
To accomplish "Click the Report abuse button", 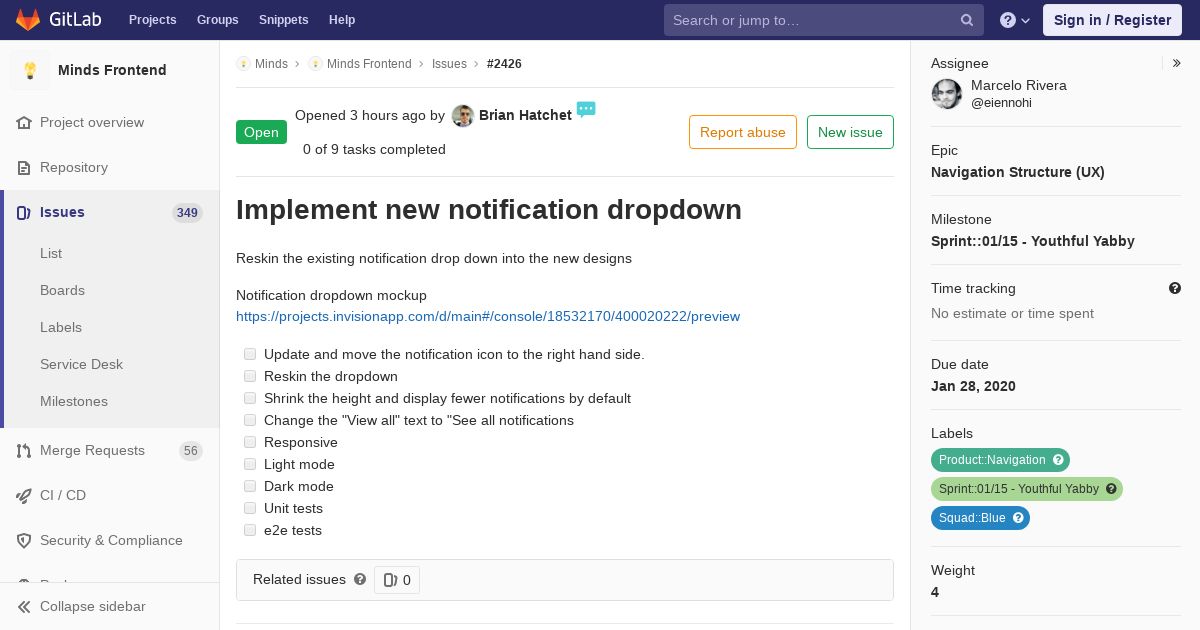I will pyautogui.click(x=743, y=132).
